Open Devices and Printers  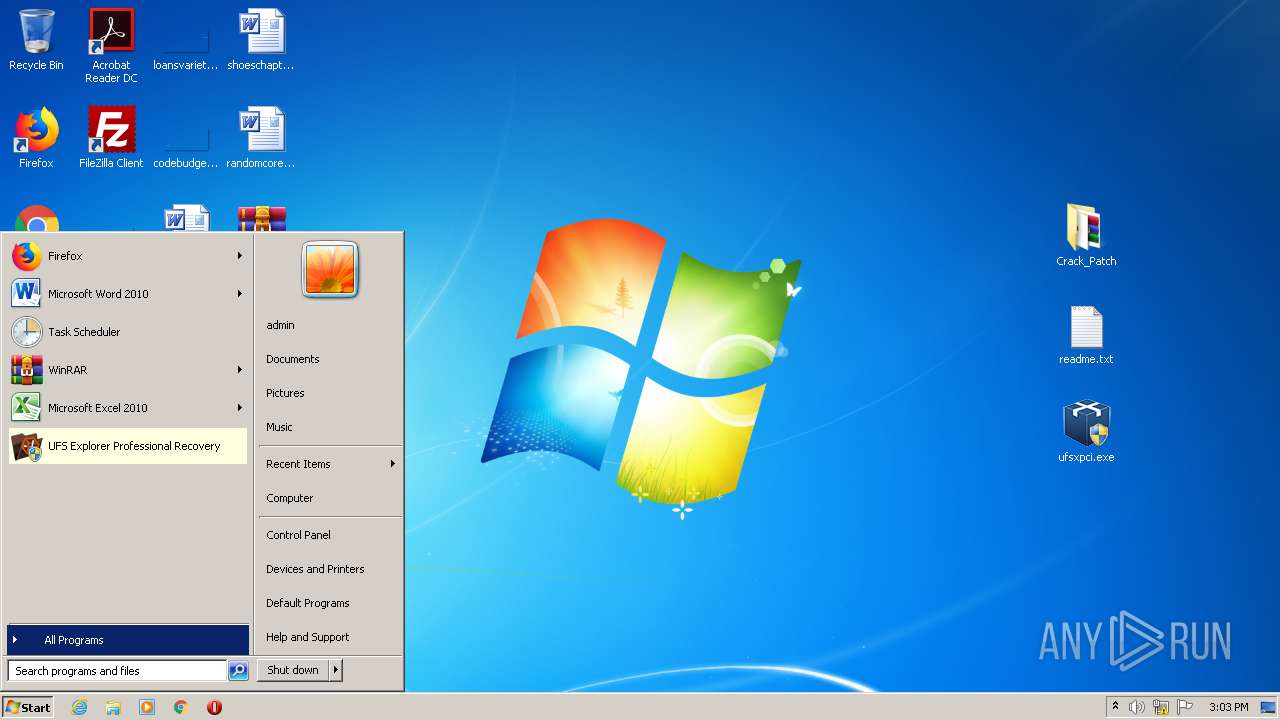coord(315,569)
